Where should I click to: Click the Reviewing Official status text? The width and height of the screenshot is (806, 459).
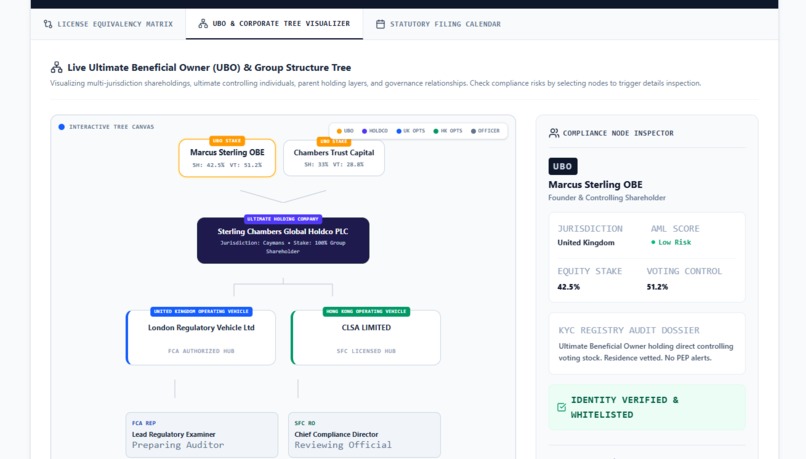343,445
